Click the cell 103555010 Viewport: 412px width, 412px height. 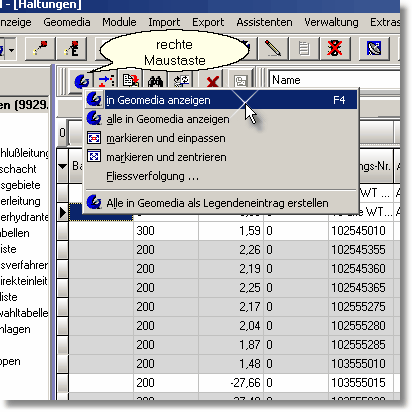click(x=361, y=364)
